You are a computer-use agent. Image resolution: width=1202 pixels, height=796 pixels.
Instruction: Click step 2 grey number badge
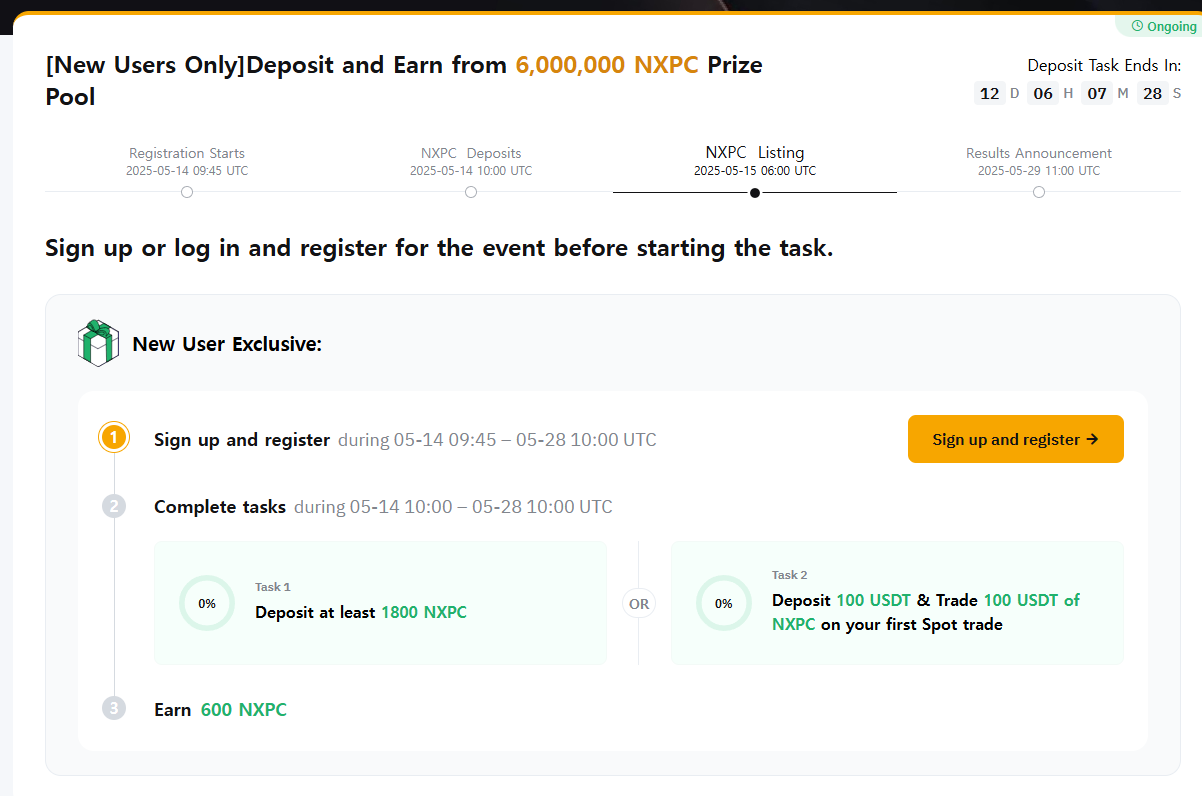click(114, 506)
